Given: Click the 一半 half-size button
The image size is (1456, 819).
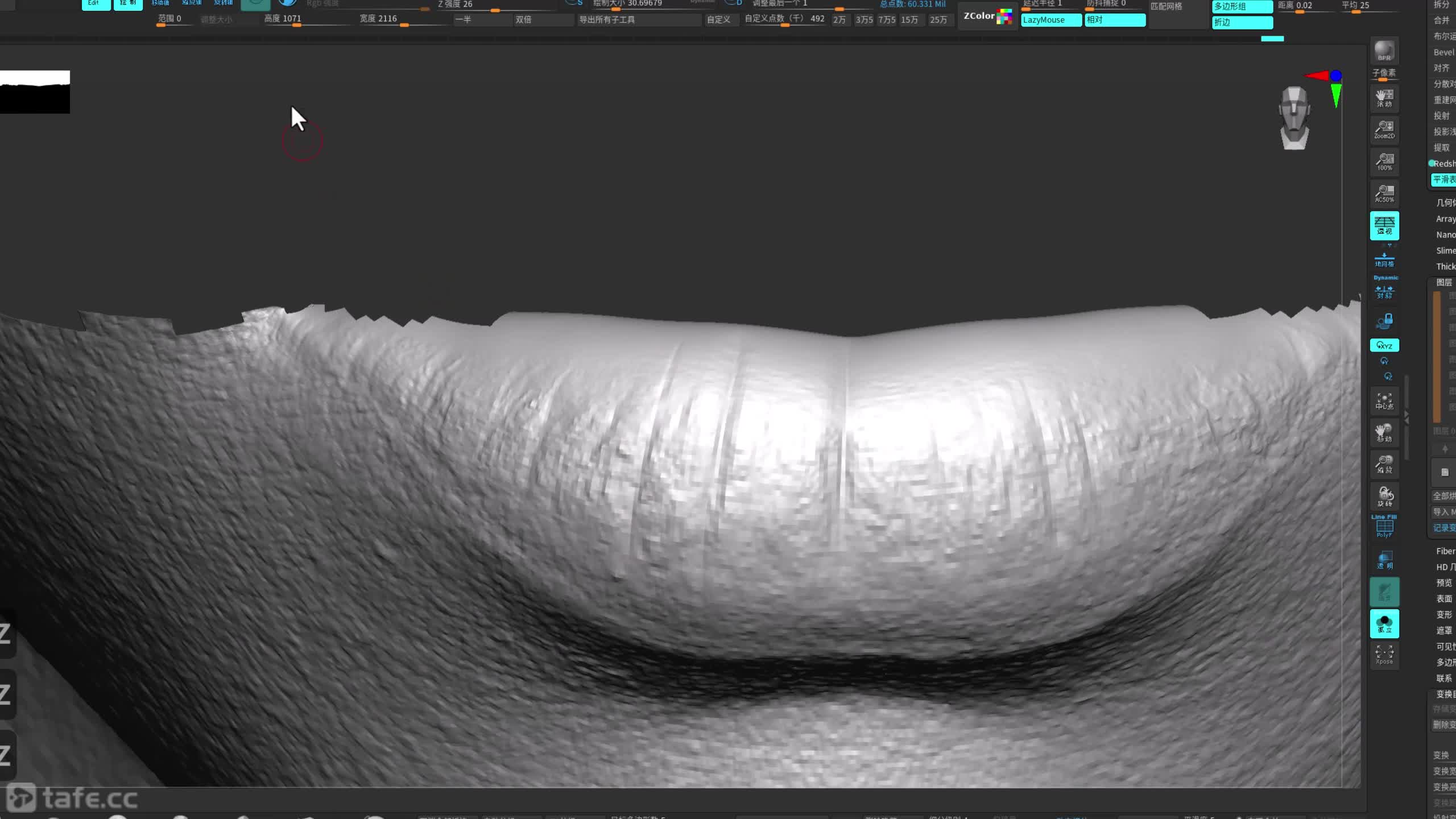Looking at the screenshot, I should [483, 20].
